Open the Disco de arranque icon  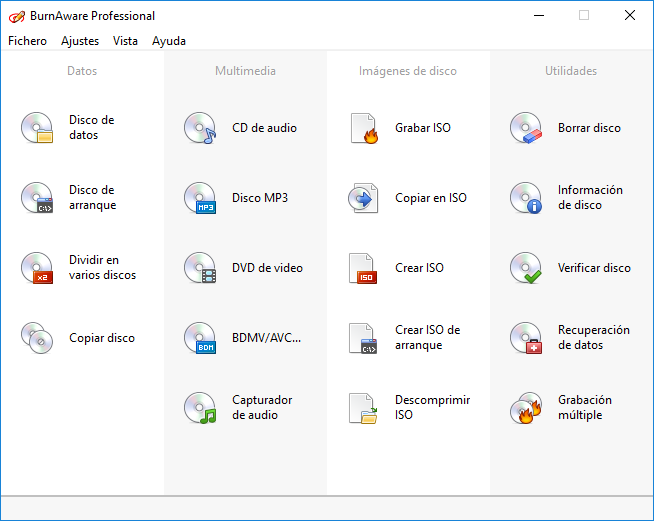click(x=37, y=198)
